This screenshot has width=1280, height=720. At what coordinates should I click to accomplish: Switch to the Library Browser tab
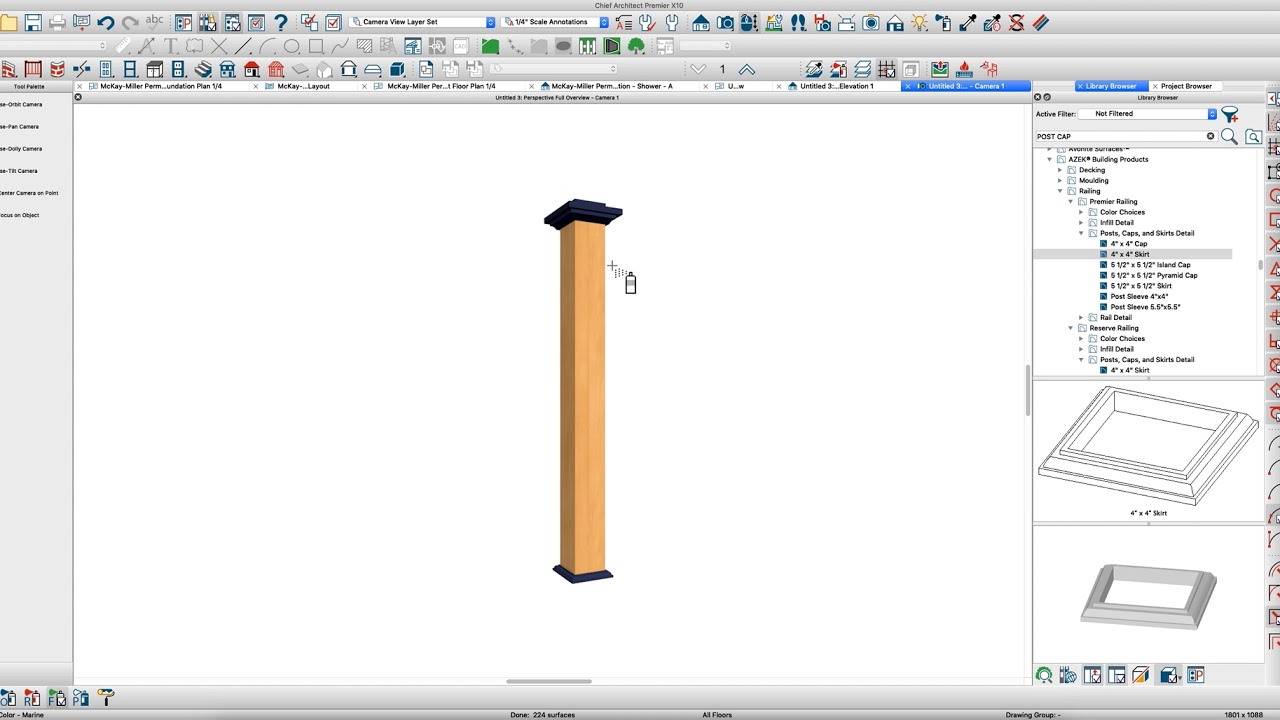coord(1110,86)
